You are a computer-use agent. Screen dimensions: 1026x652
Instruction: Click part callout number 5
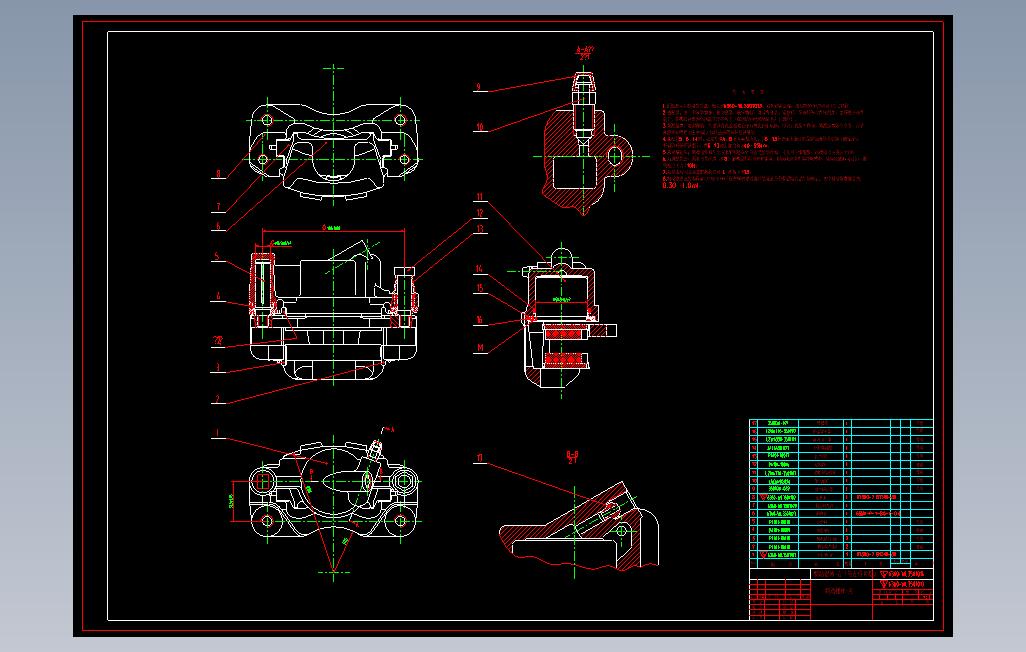(217, 257)
